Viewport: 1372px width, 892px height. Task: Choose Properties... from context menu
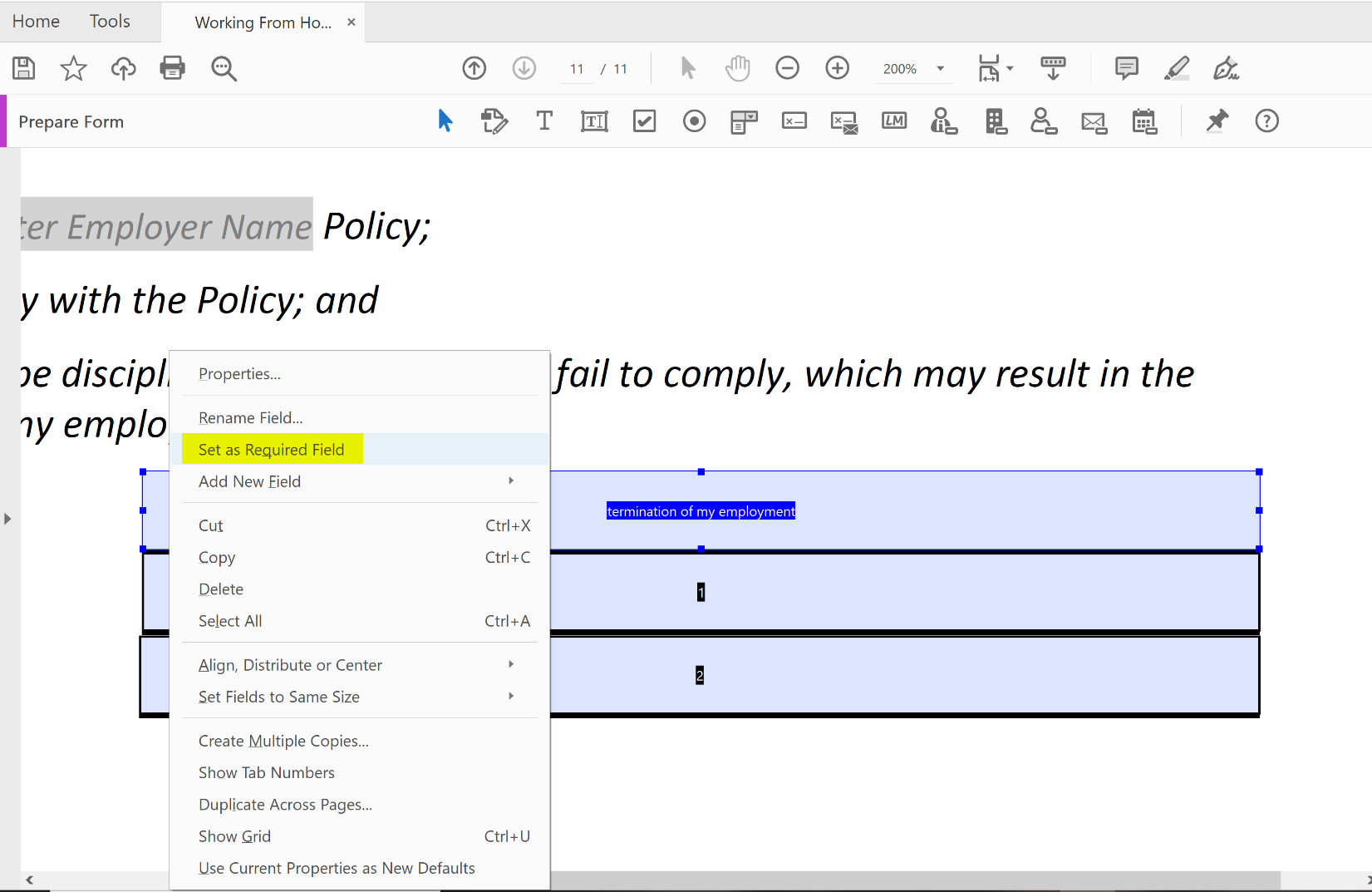tap(360, 374)
